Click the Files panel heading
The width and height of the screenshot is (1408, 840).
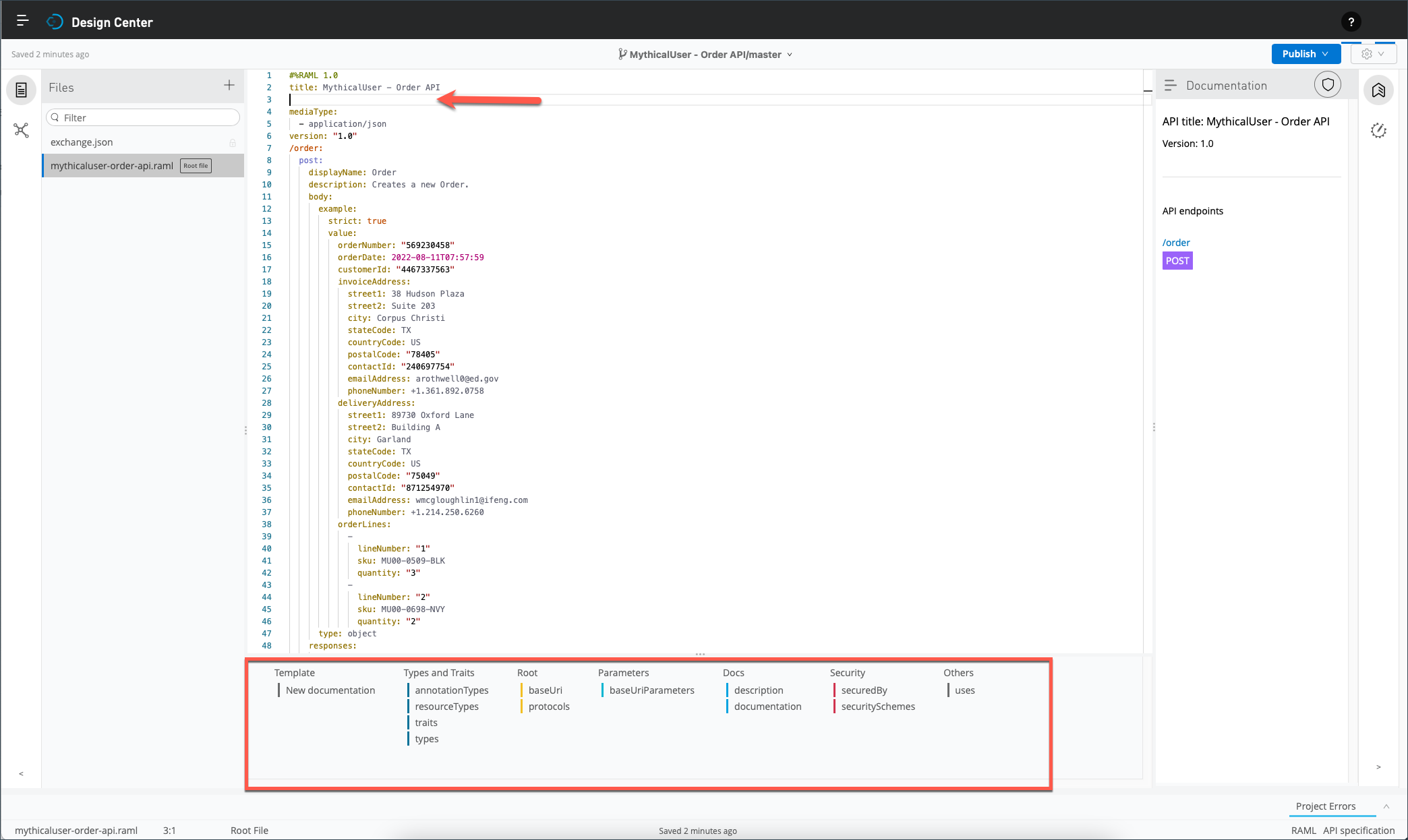[x=61, y=88]
